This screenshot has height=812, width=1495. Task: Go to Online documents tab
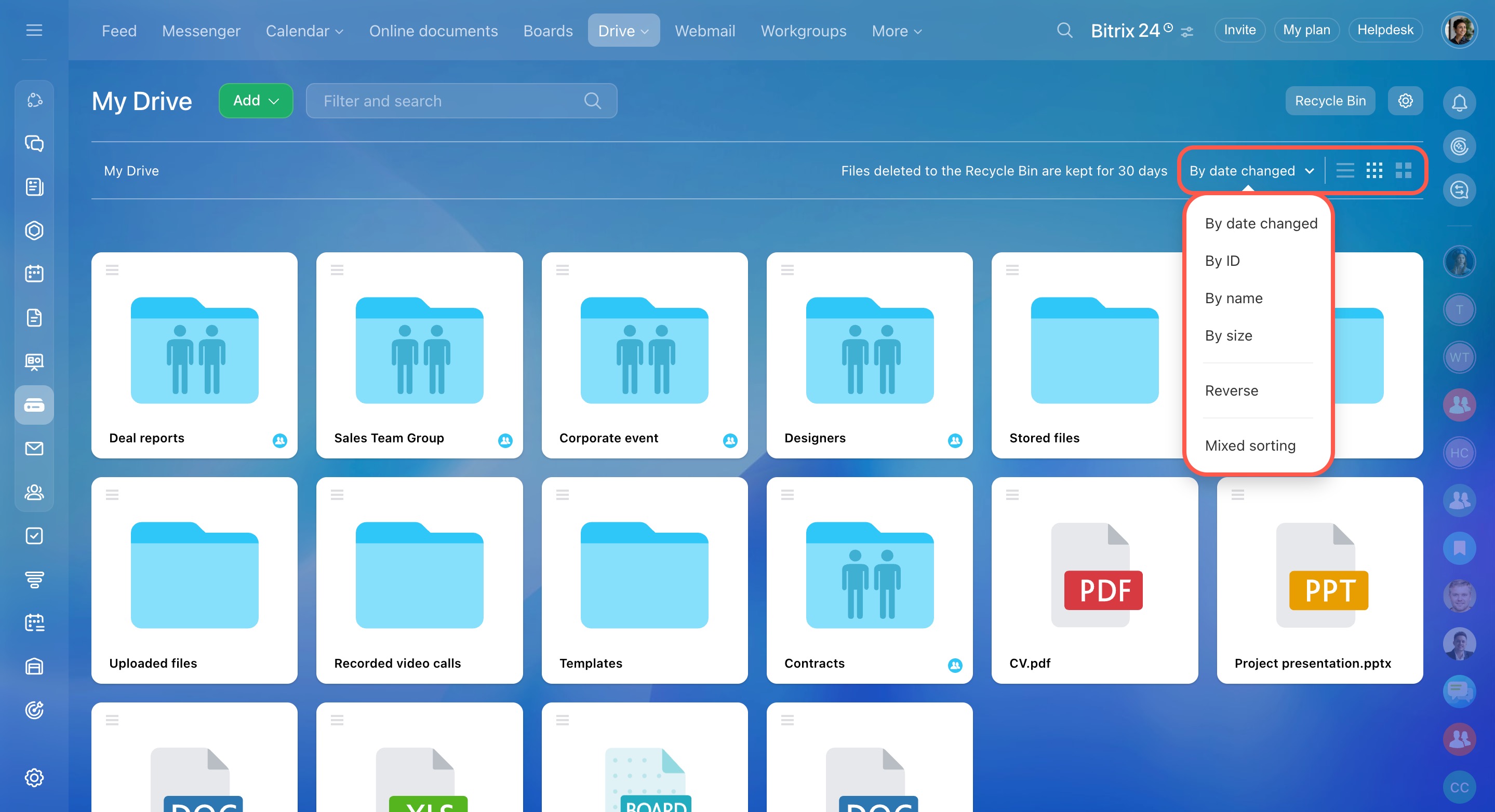coord(433,31)
